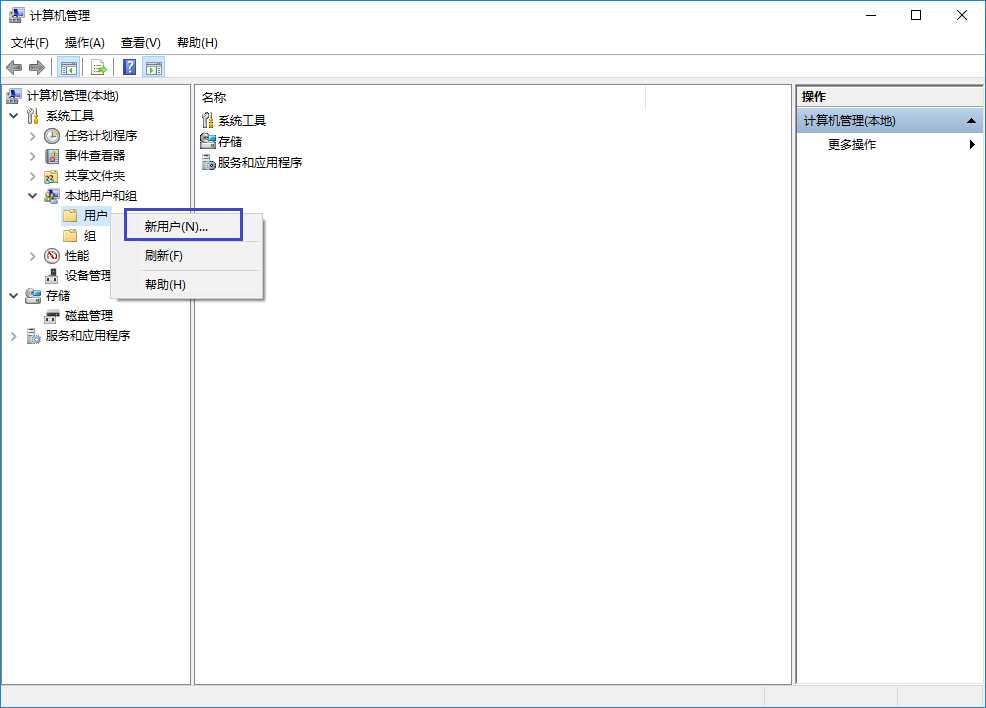Select 用户 label in tree

tap(95, 216)
